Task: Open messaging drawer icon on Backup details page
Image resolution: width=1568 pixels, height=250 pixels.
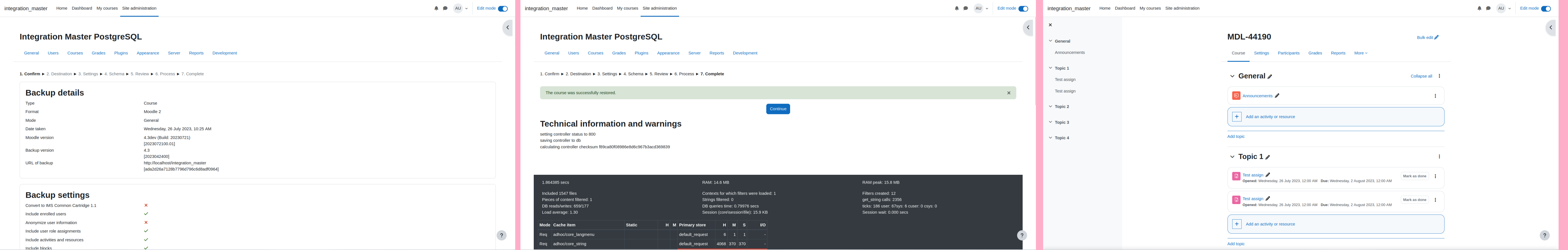Action: pyautogui.click(x=445, y=9)
